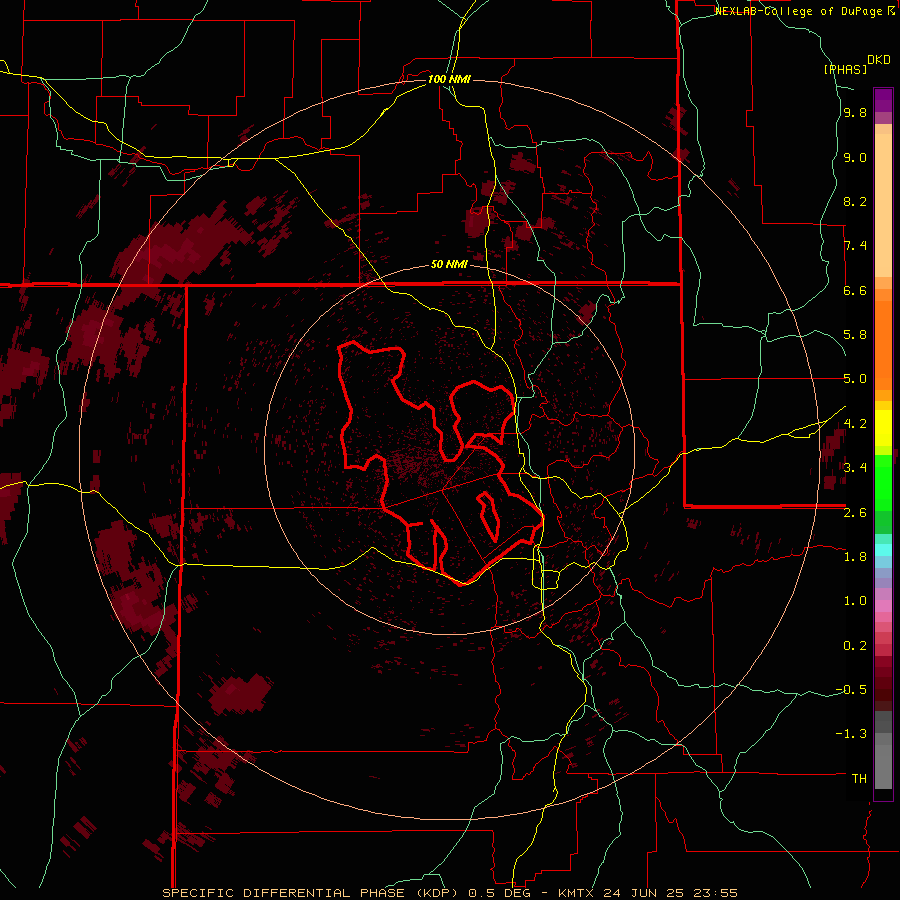Click the 3.4 scale value
900x900 pixels.
tap(855, 468)
